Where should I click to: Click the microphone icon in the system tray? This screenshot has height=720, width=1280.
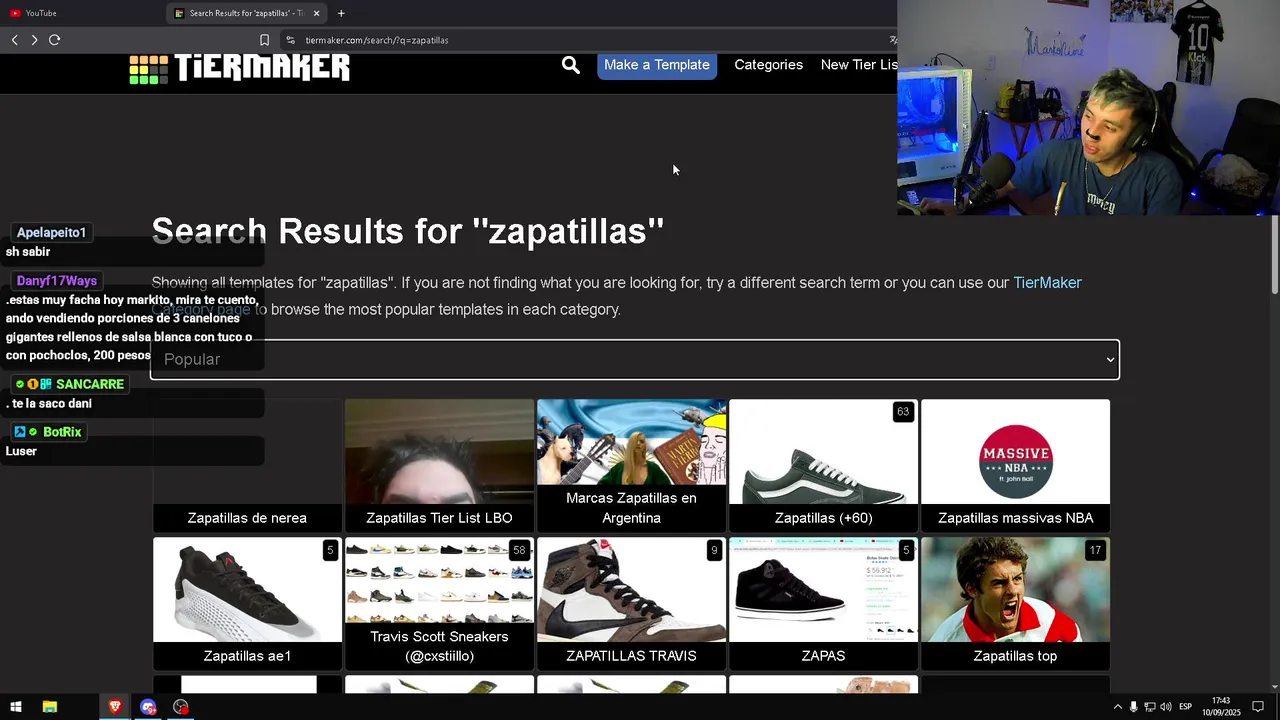(1134, 707)
